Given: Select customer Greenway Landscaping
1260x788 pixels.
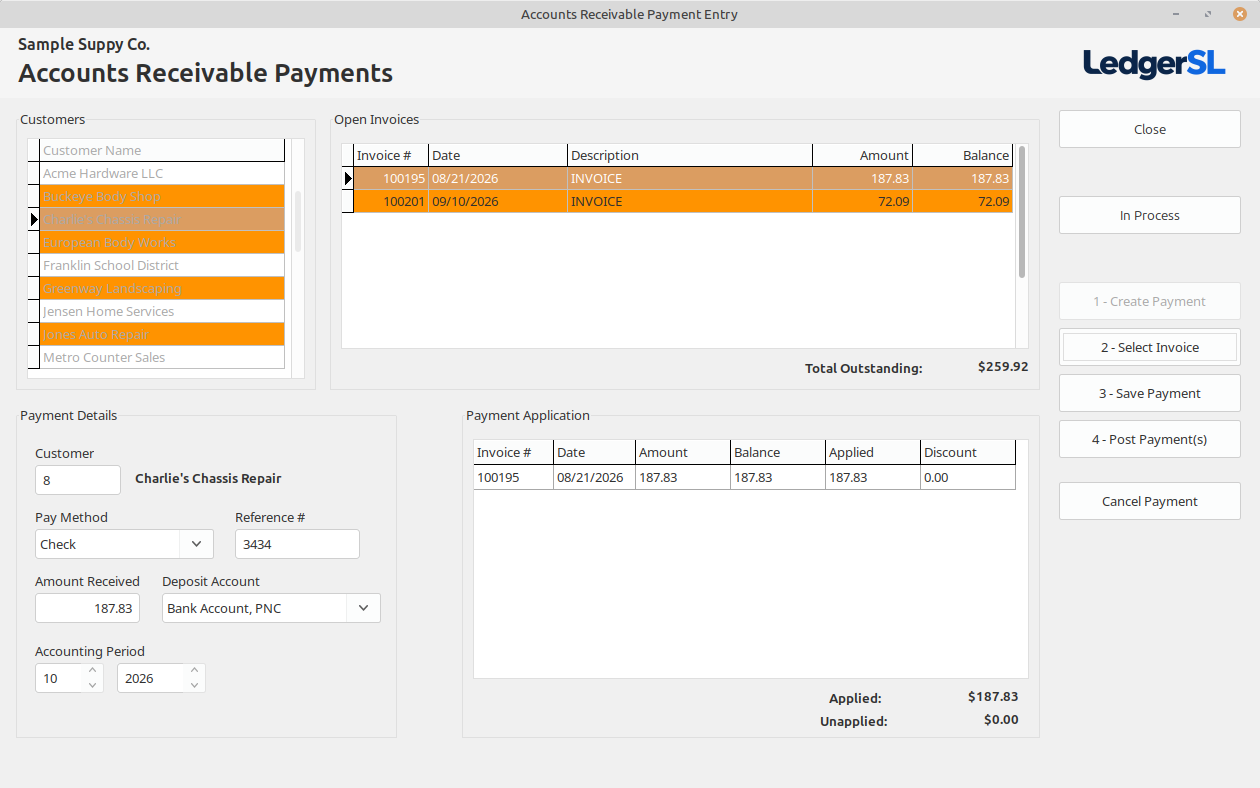Looking at the screenshot, I should pos(163,288).
